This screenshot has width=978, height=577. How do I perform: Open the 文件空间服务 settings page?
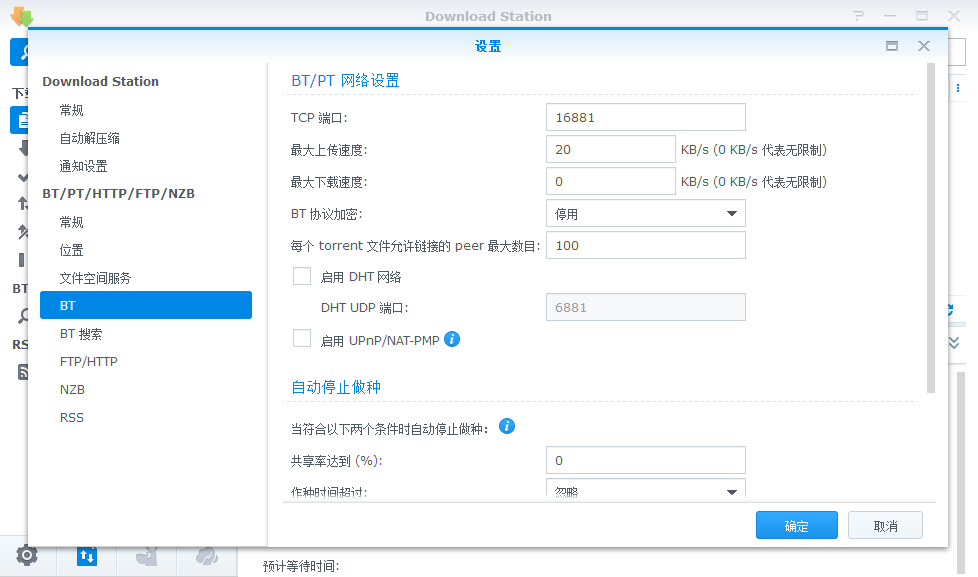pos(95,278)
